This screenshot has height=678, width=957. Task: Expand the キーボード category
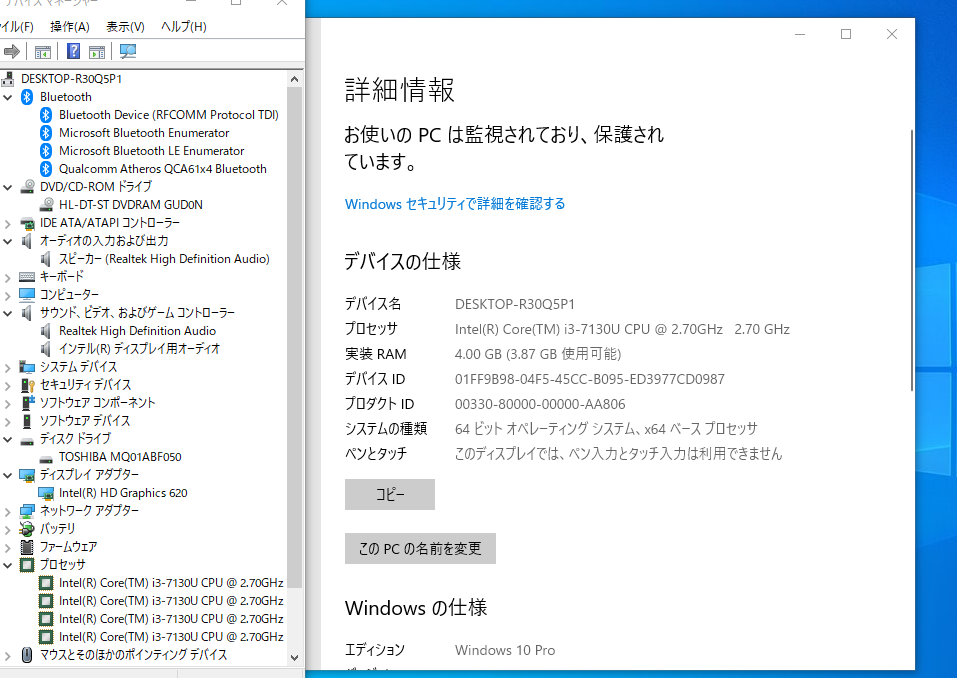pos(7,278)
